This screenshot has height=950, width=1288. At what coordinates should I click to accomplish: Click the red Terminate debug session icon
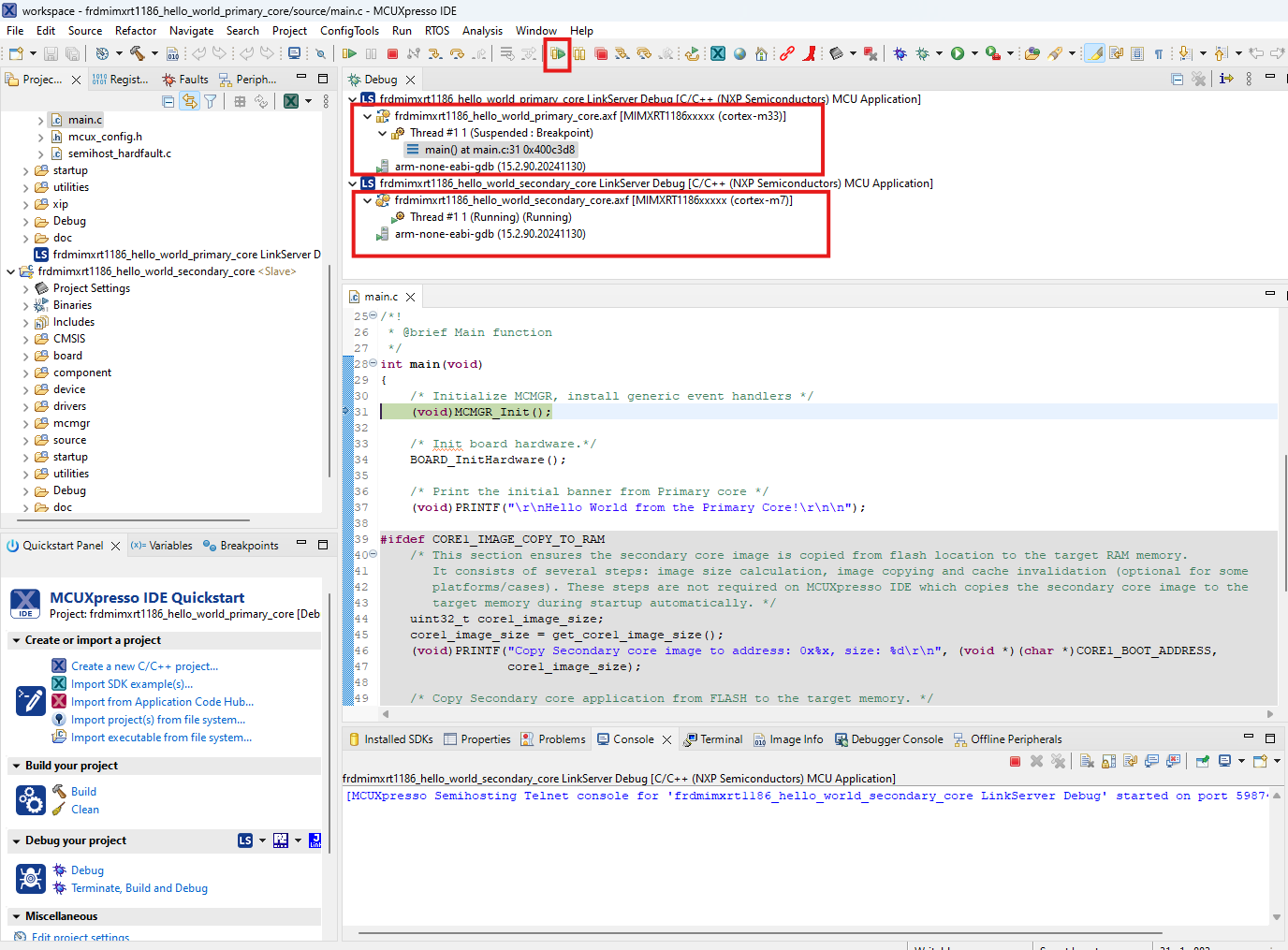[393, 54]
